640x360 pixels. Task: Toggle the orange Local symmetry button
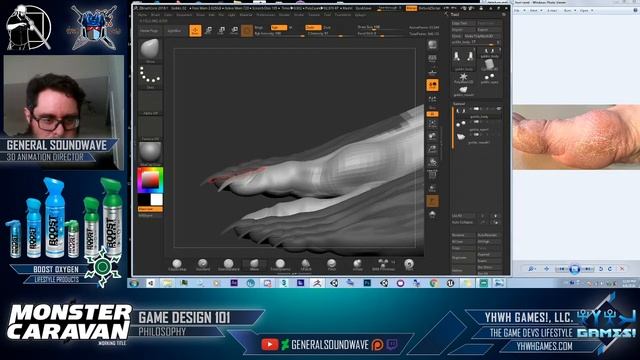[x=432, y=85]
